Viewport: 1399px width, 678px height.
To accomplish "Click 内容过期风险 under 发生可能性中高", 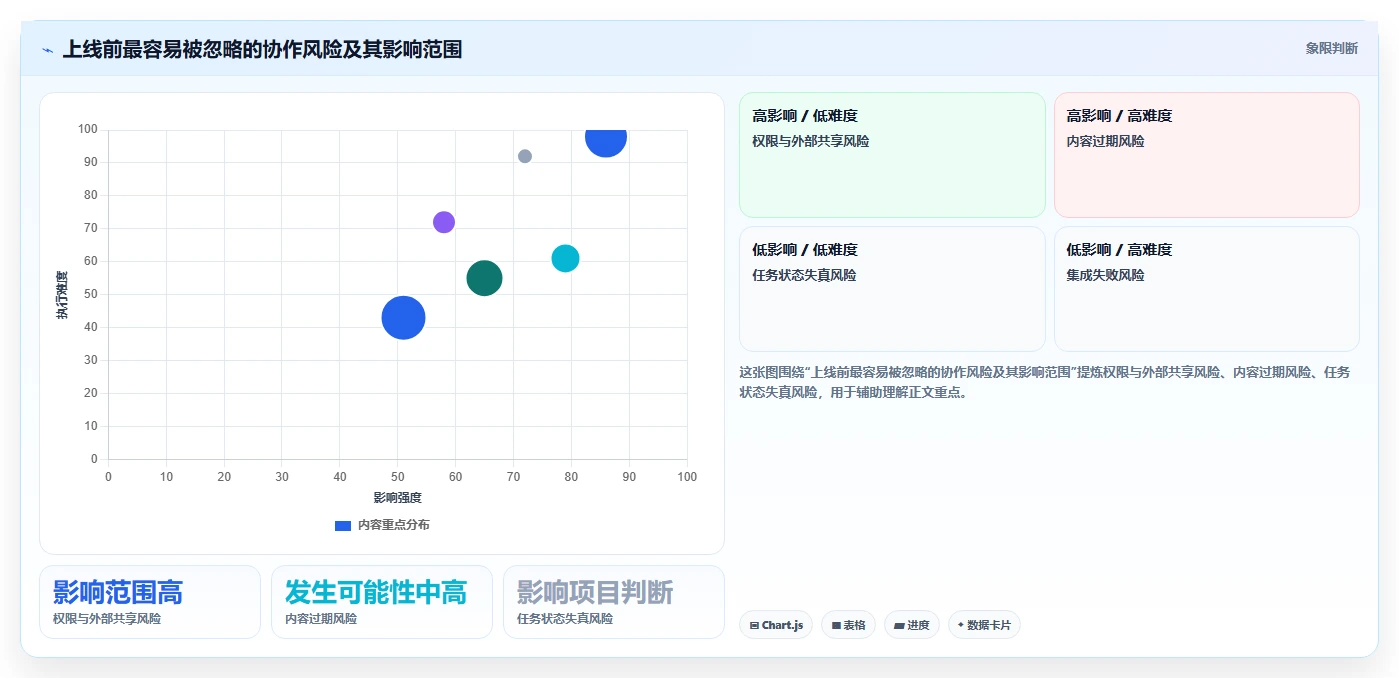I will pos(321,619).
